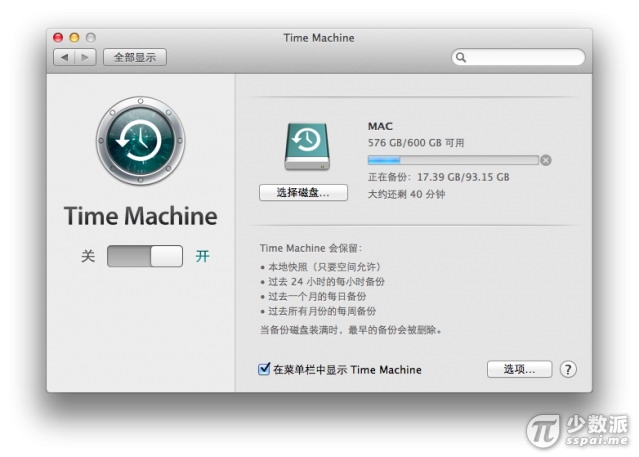Click the MAC disk name

pyautogui.click(x=380, y=126)
